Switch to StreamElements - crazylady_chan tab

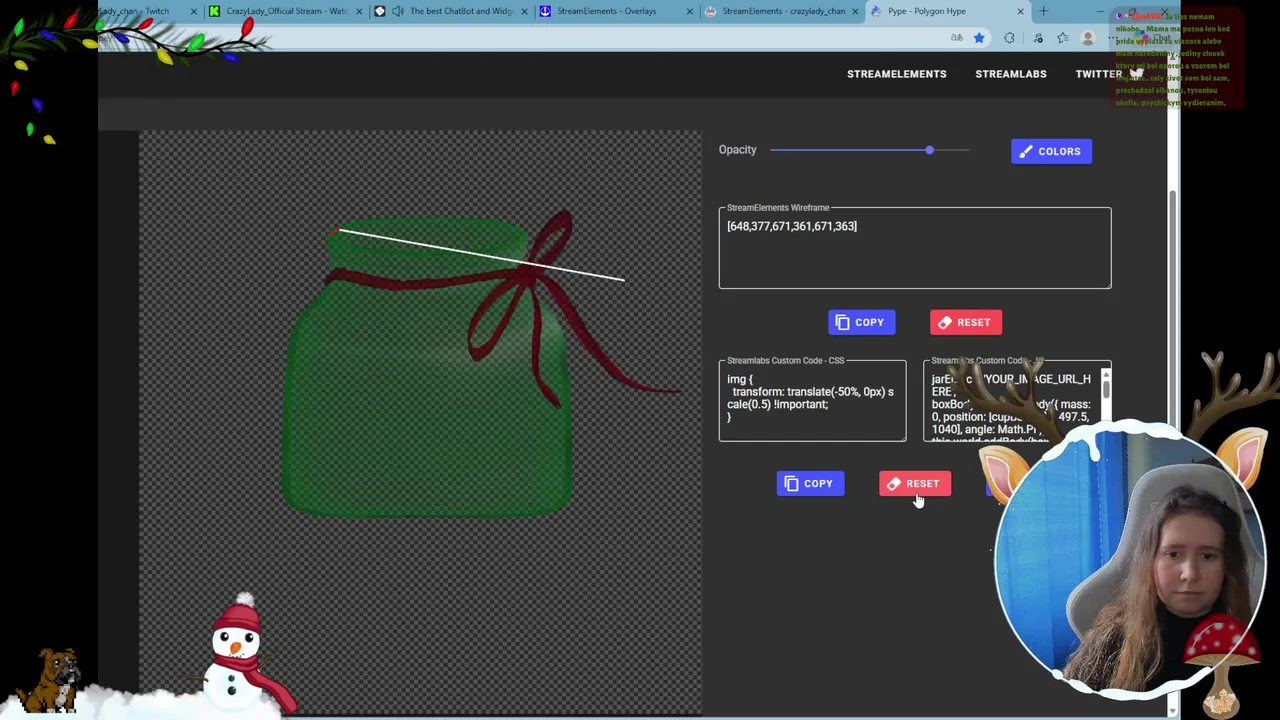[x=780, y=11]
